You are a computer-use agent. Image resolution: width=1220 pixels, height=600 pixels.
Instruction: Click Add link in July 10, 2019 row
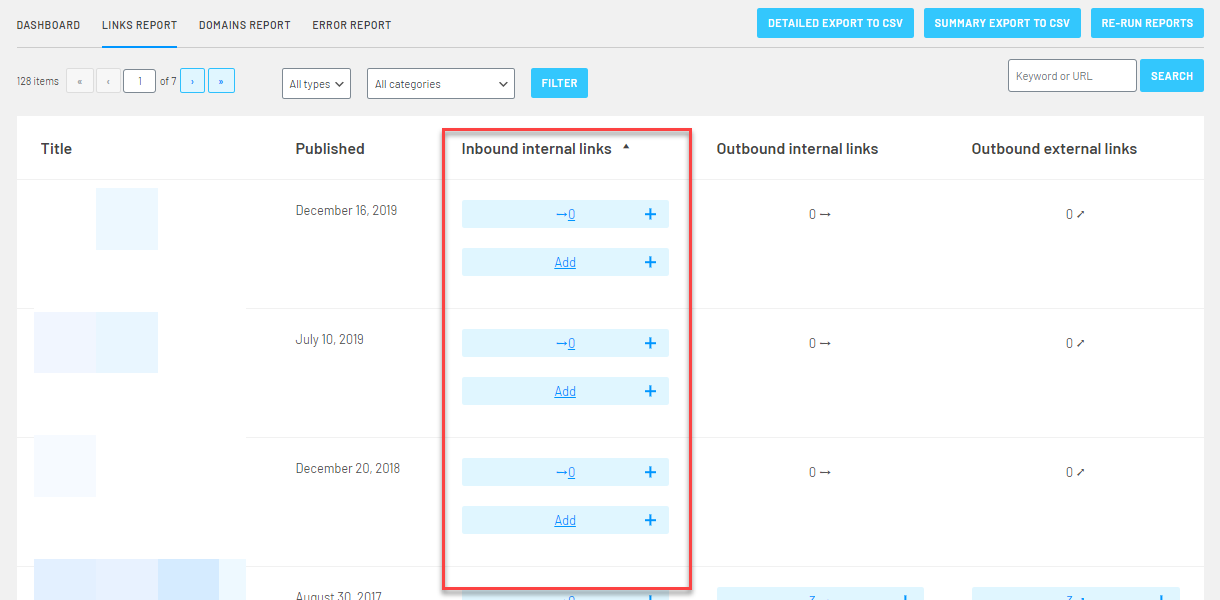point(565,391)
